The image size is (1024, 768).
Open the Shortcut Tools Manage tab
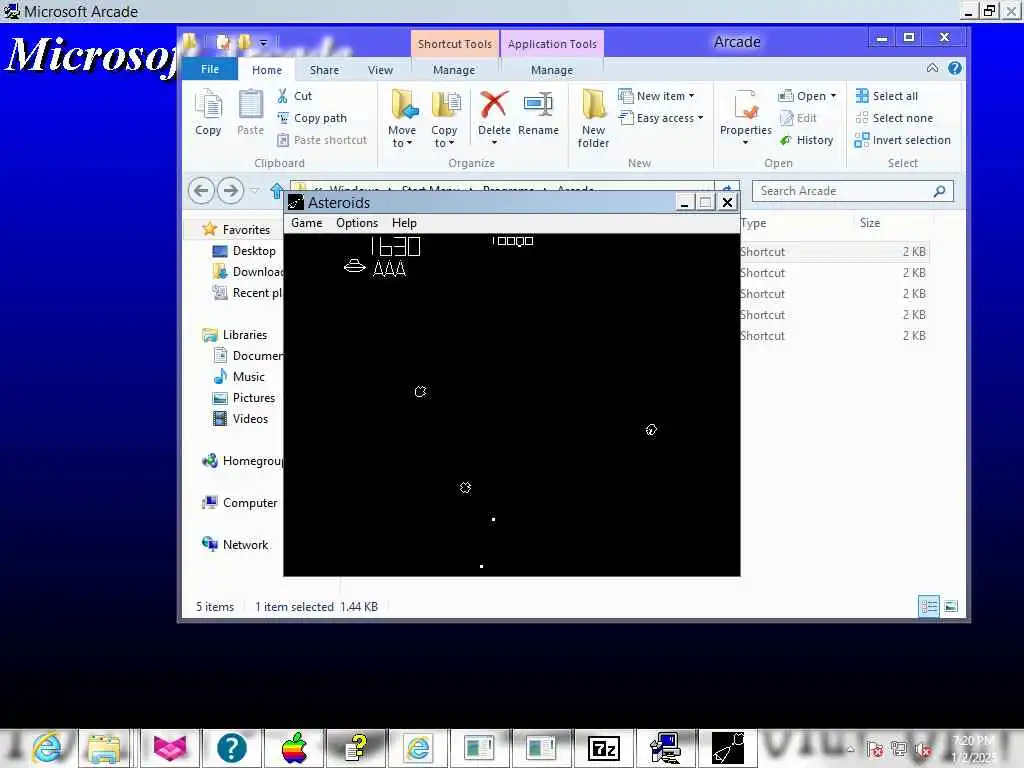(454, 70)
